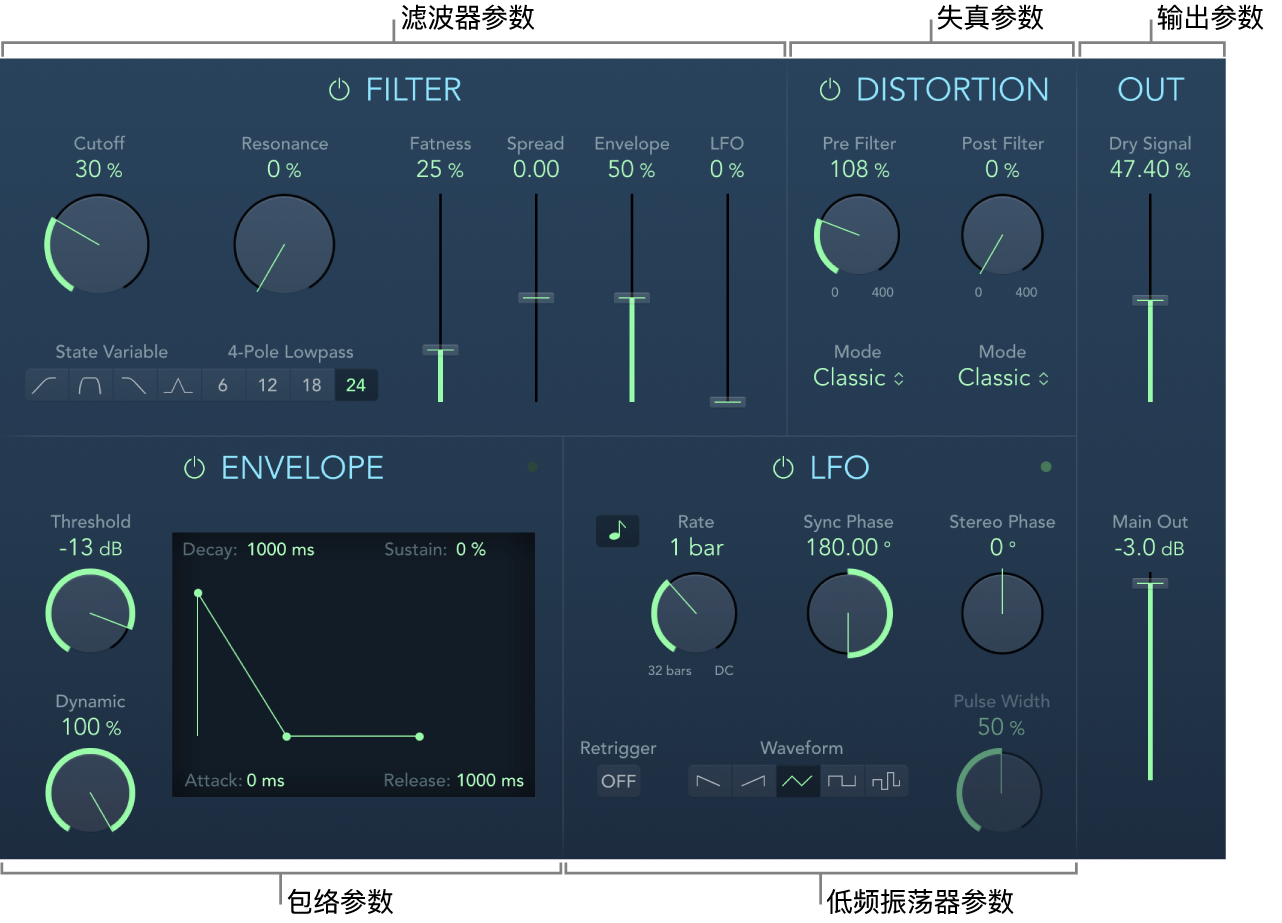Choose the 18 dB filter slope

point(312,385)
